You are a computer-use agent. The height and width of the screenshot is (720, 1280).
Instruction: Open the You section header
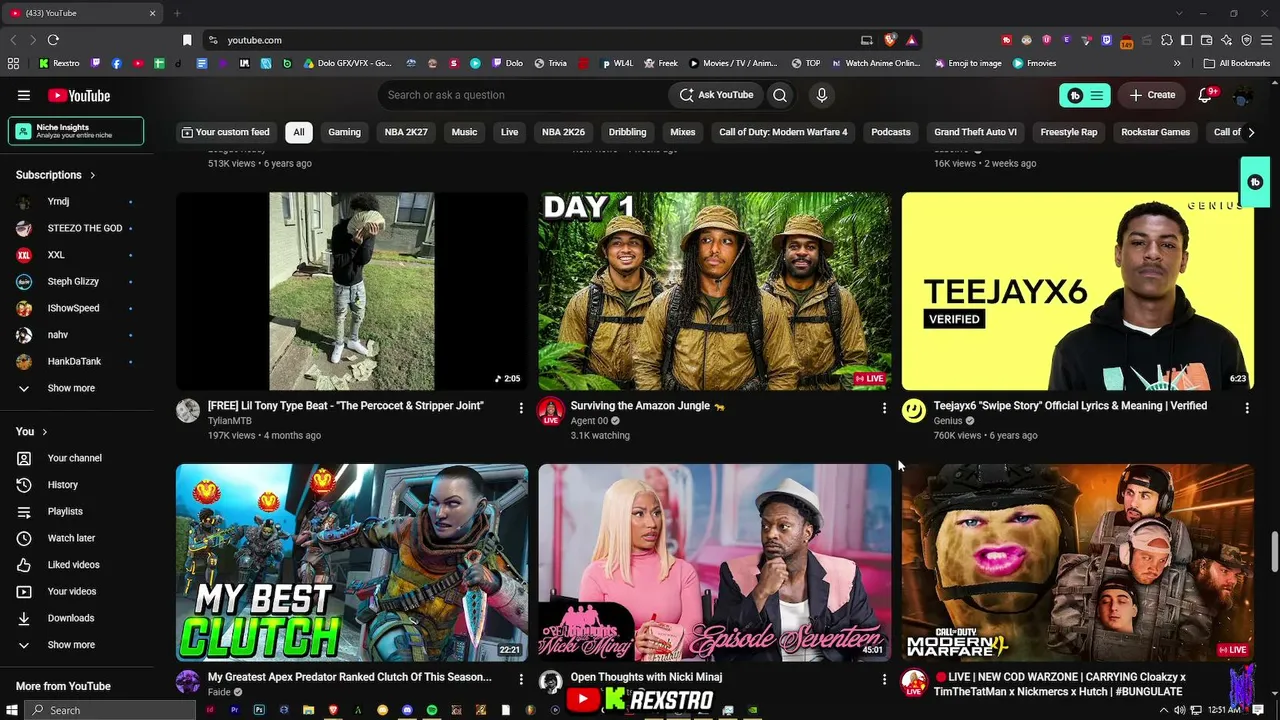[x=32, y=431]
